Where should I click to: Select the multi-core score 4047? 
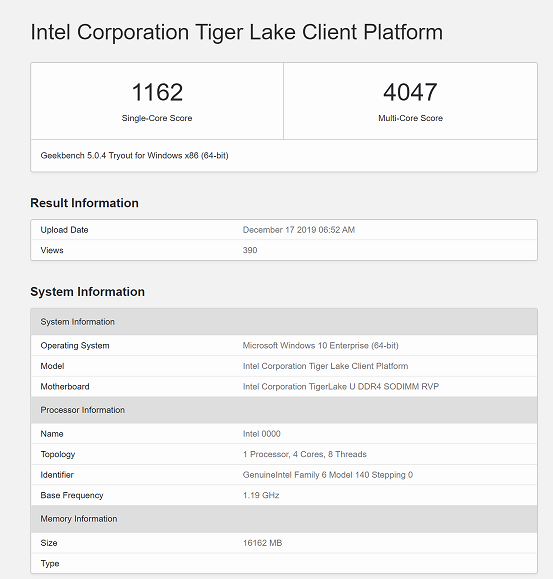(x=410, y=92)
